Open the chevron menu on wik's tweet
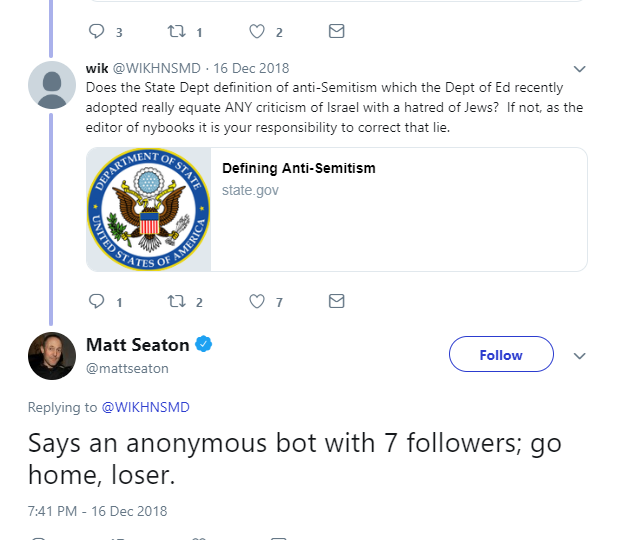 click(578, 70)
